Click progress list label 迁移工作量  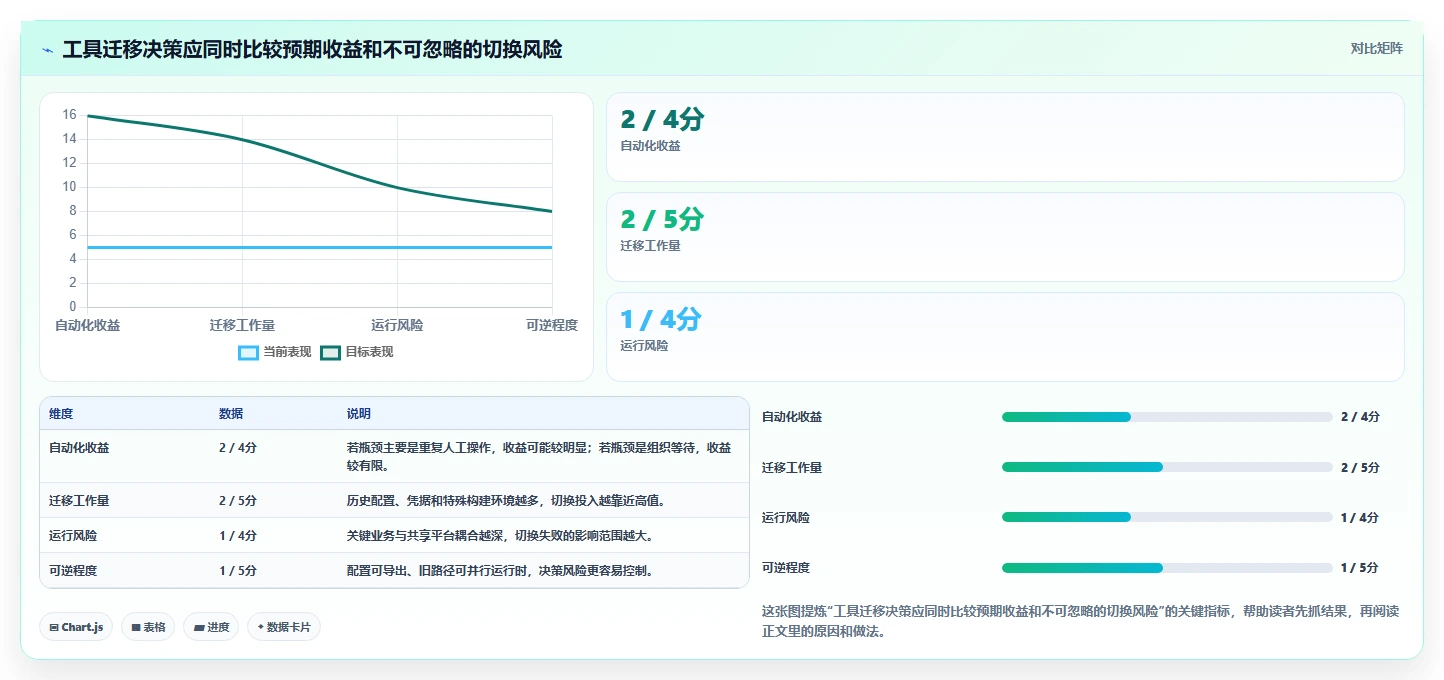(792, 467)
